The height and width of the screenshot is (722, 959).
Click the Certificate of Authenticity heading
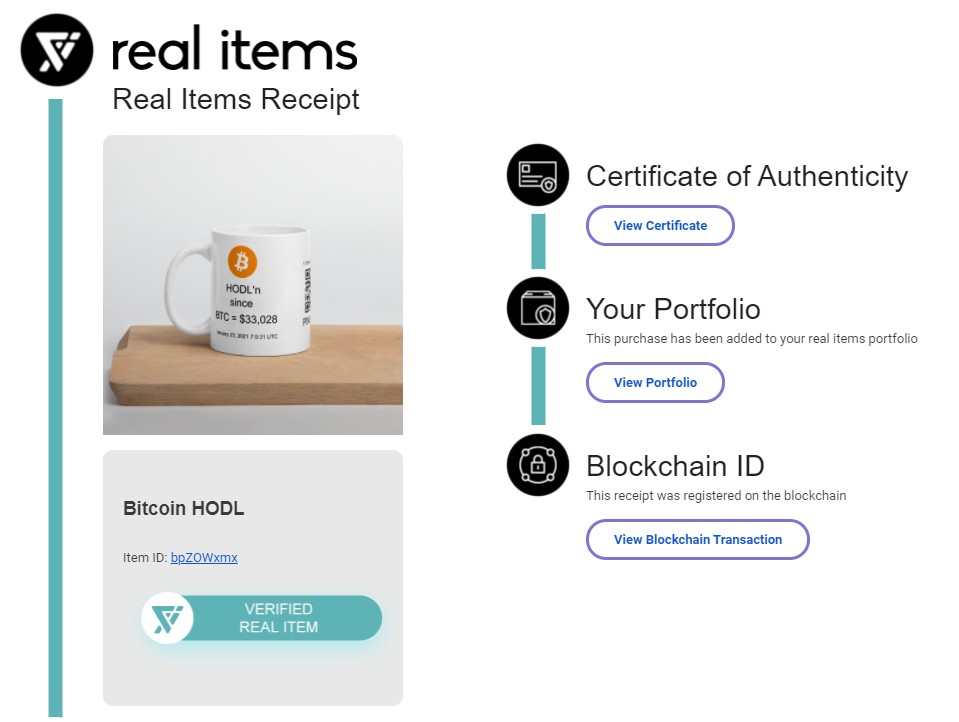click(746, 177)
